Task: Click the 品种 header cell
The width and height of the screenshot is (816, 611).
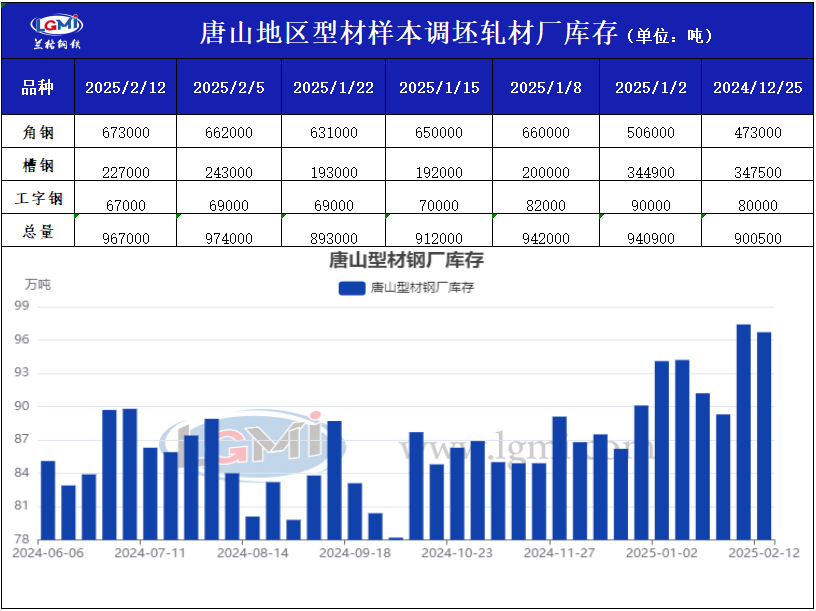Action: click(x=37, y=87)
